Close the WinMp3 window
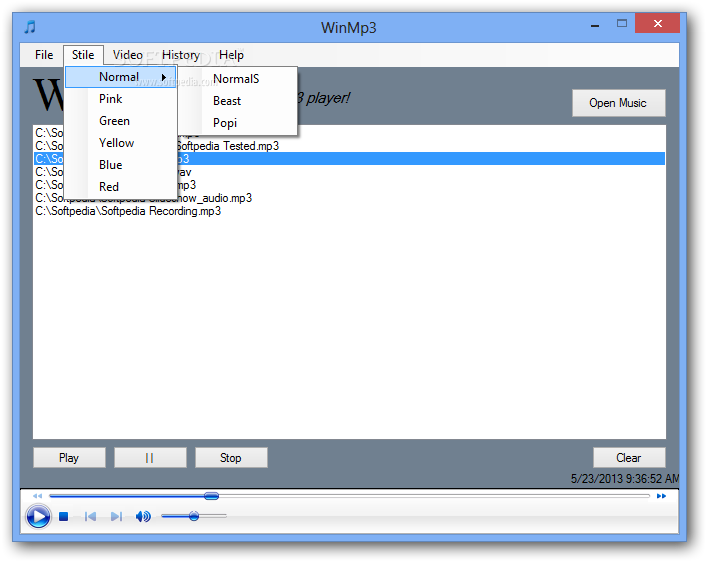This screenshot has width=707, height=562. (x=657, y=23)
